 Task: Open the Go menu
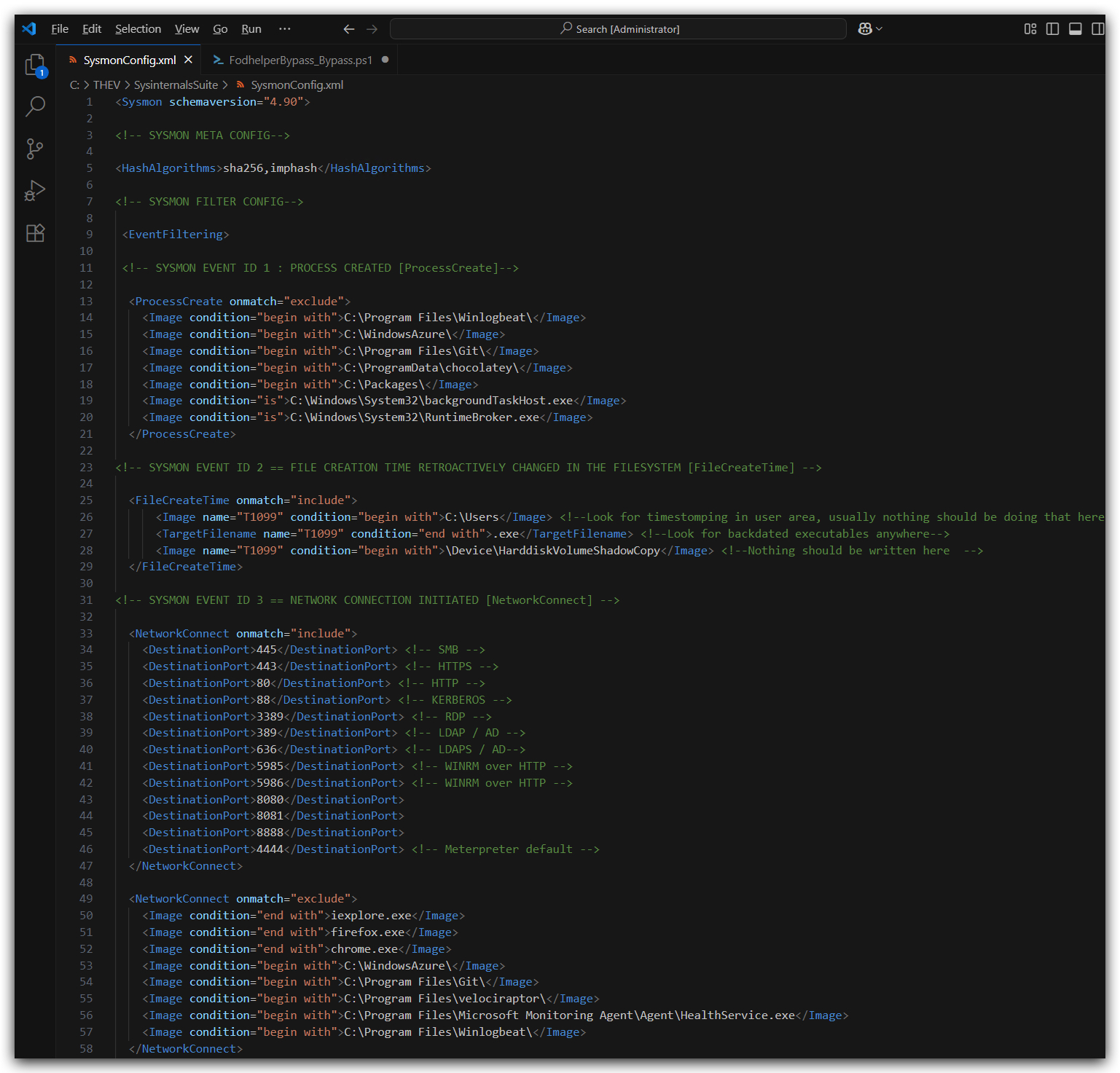[220, 29]
